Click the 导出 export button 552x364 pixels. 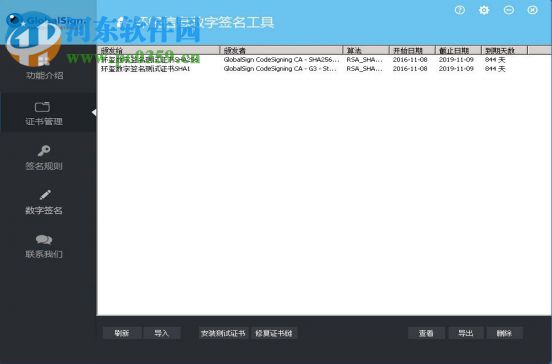coord(466,333)
